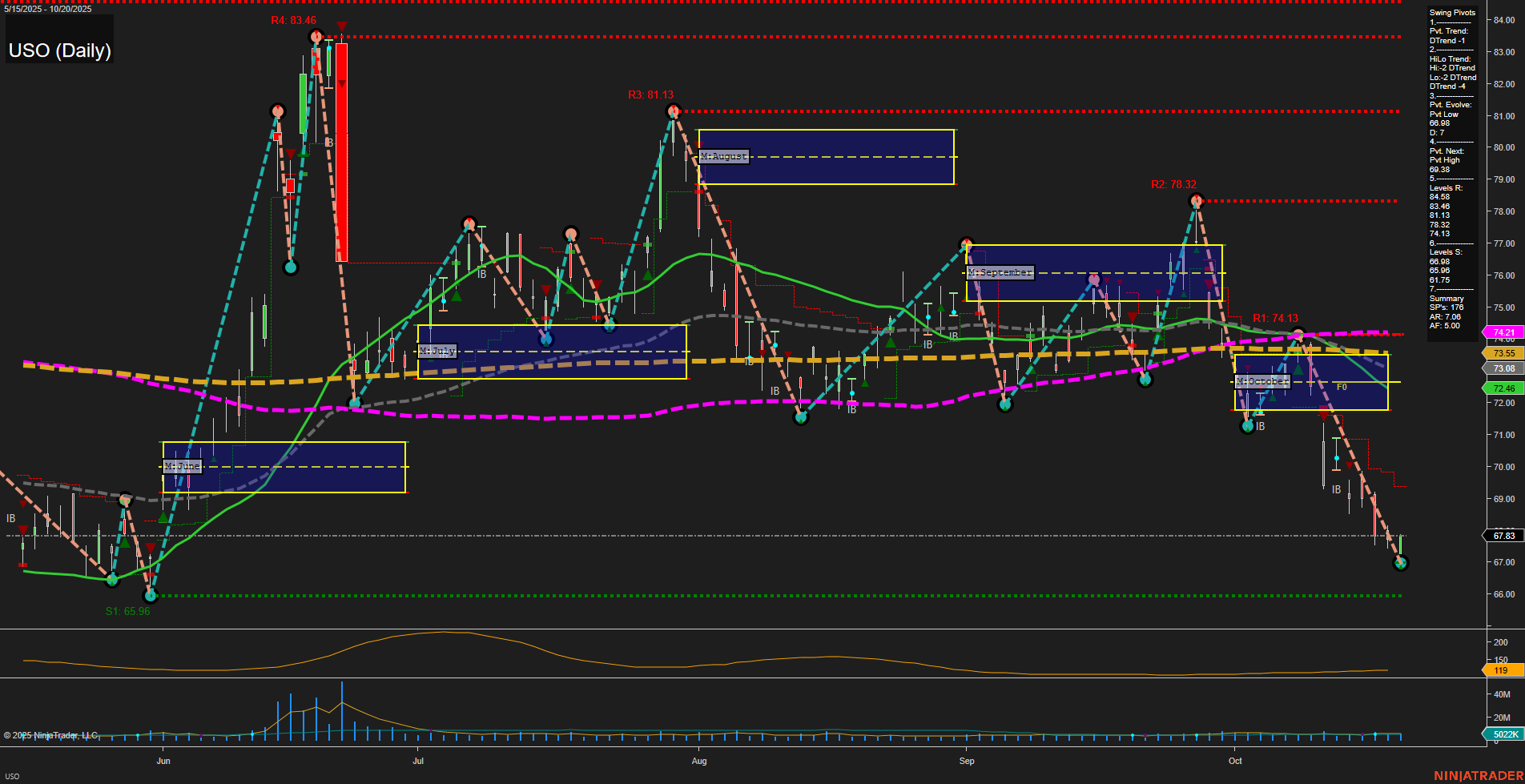The width and height of the screenshot is (1525, 784).
Task: Click the USO series label at bottom left
Action: point(11,777)
